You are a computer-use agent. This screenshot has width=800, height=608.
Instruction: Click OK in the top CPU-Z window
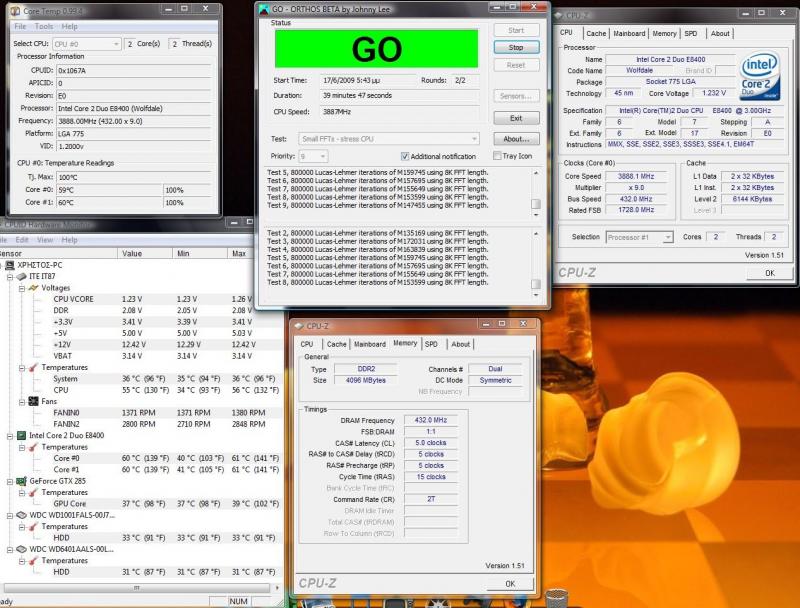(x=770, y=273)
